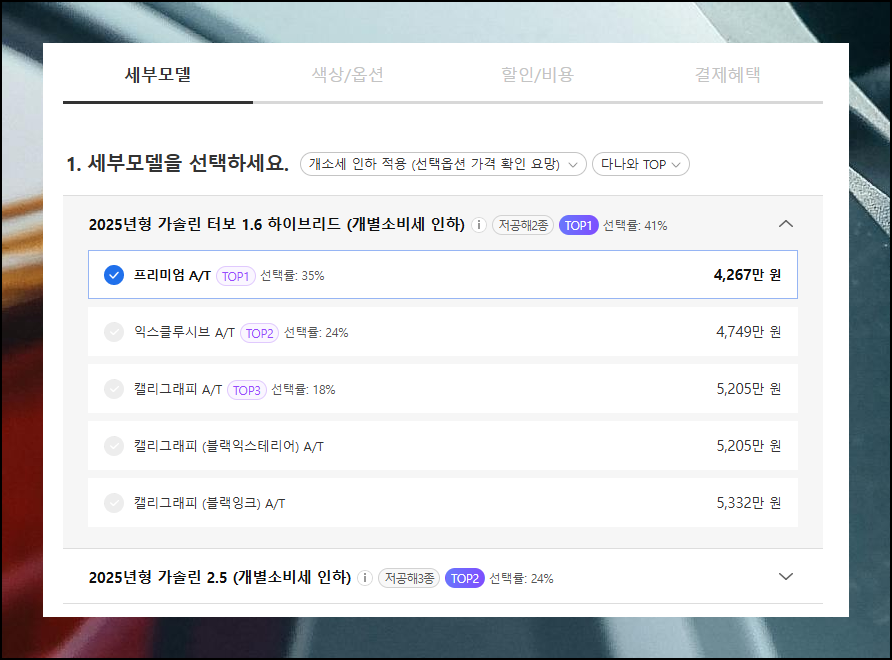This screenshot has width=892, height=660.
Task: Select the 캘리그래피 A/T TOP3 trim radio
Action: 114,389
